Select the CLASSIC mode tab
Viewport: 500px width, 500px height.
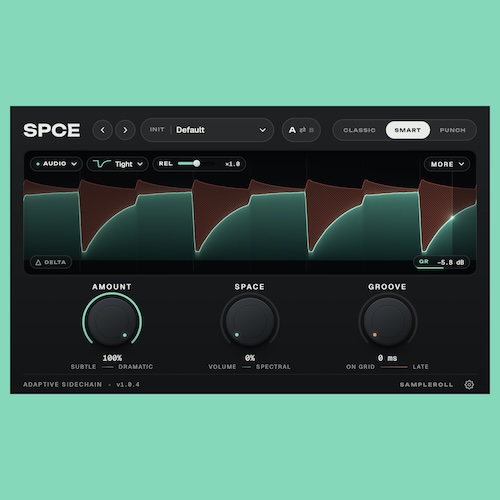359,130
